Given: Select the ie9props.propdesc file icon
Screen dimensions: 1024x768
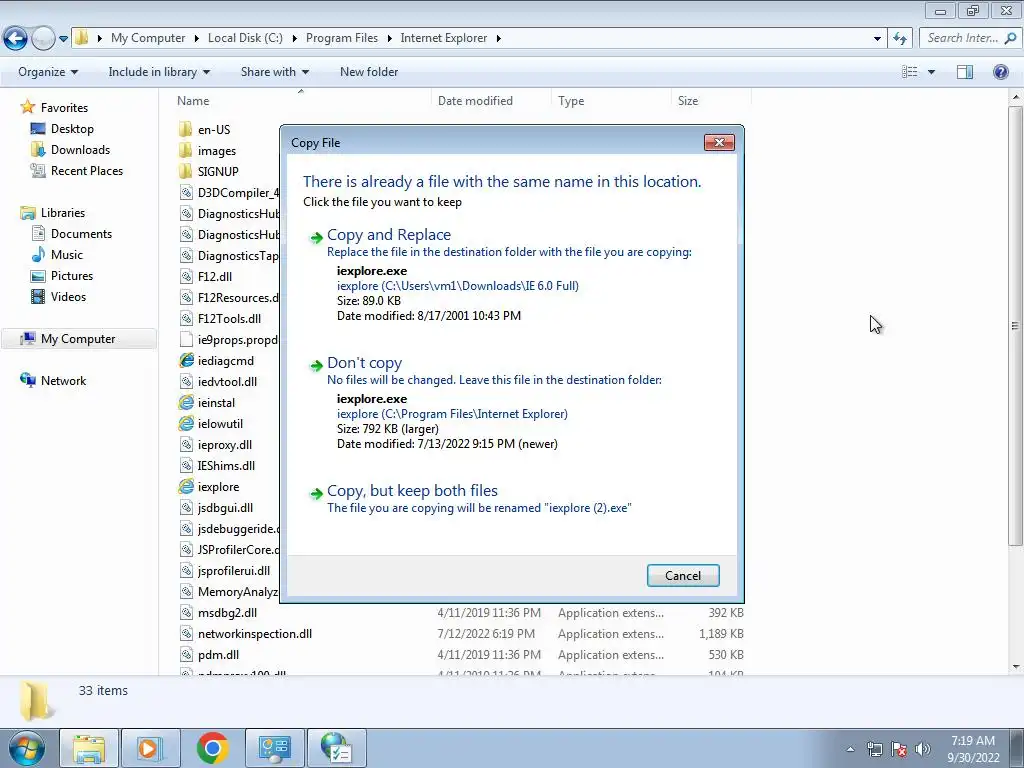Looking at the screenshot, I should (186, 340).
